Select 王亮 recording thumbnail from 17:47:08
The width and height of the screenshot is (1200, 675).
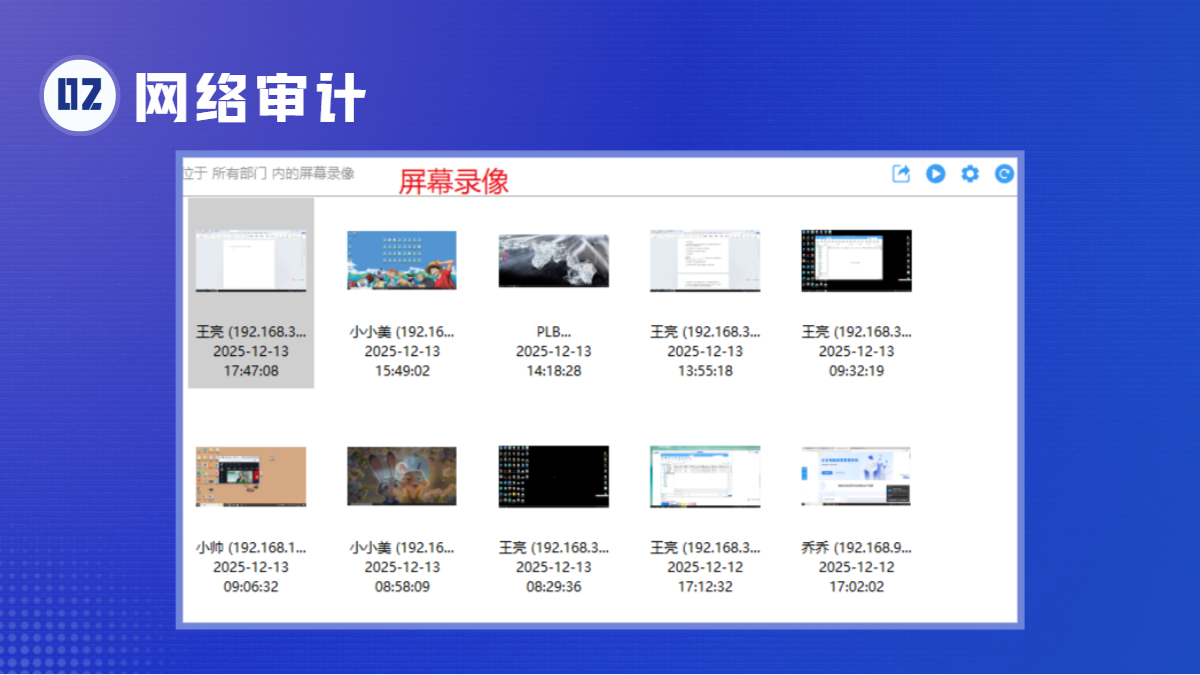point(251,261)
